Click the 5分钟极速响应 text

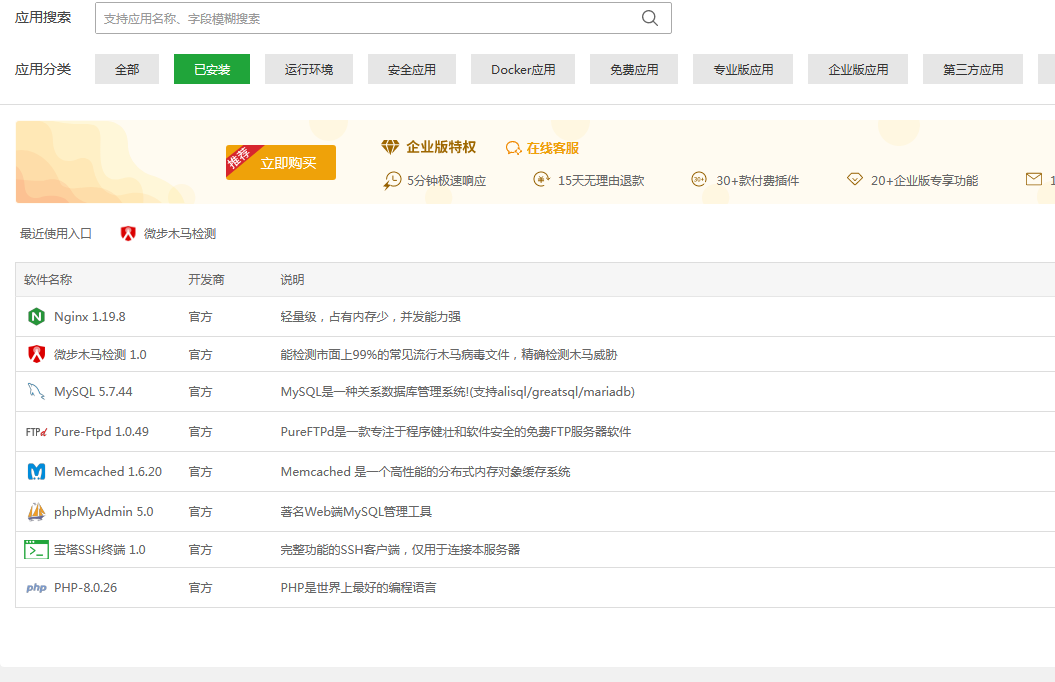pos(446,180)
